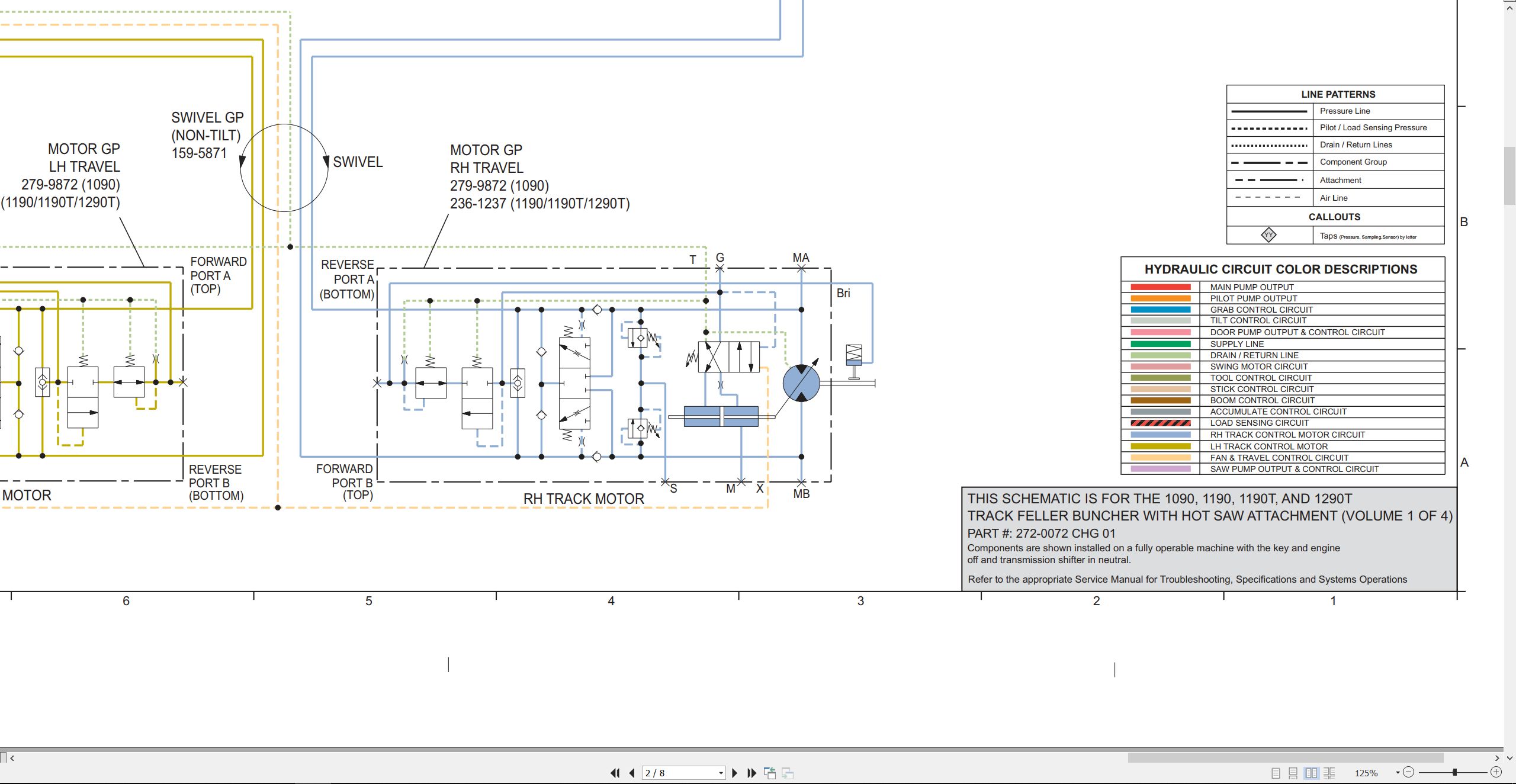The height and width of the screenshot is (784, 1516).
Task: Go to the first page
Action: 615,773
